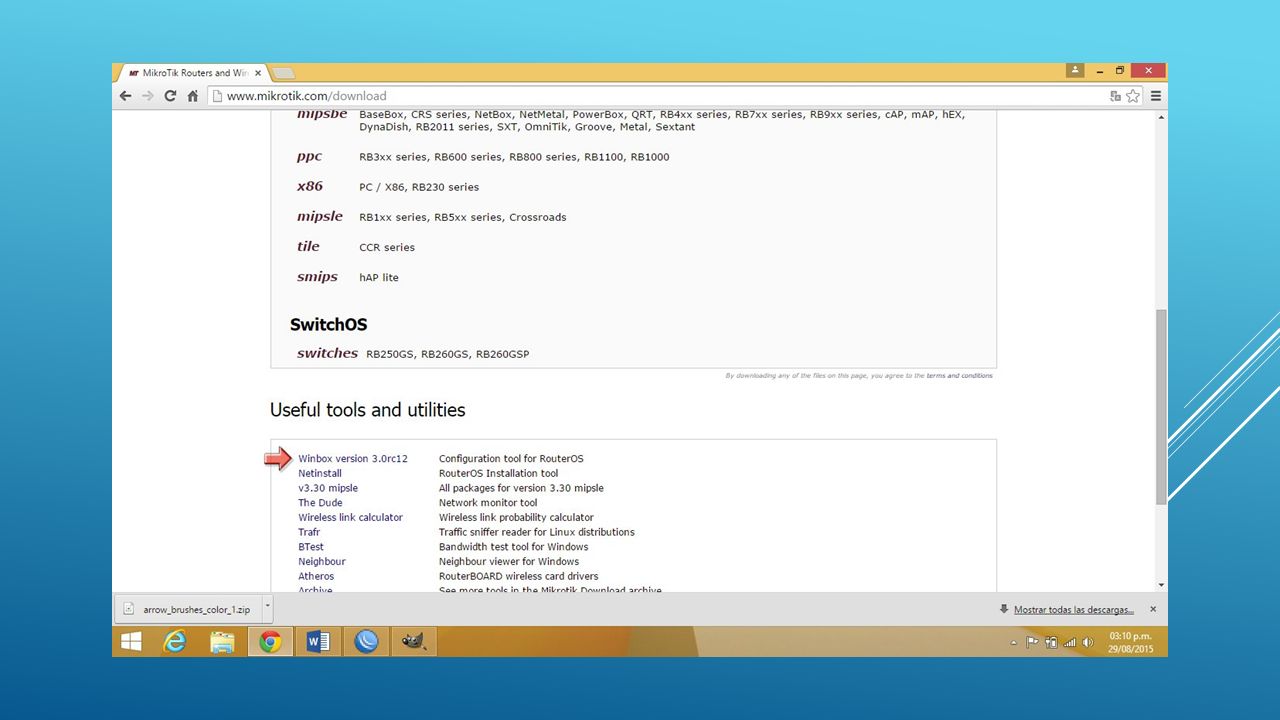Open Winbox version 3.0rc12 link
The height and width of the screenshot is (720, 1280).
pyautogui.click(x=353, y=459)
